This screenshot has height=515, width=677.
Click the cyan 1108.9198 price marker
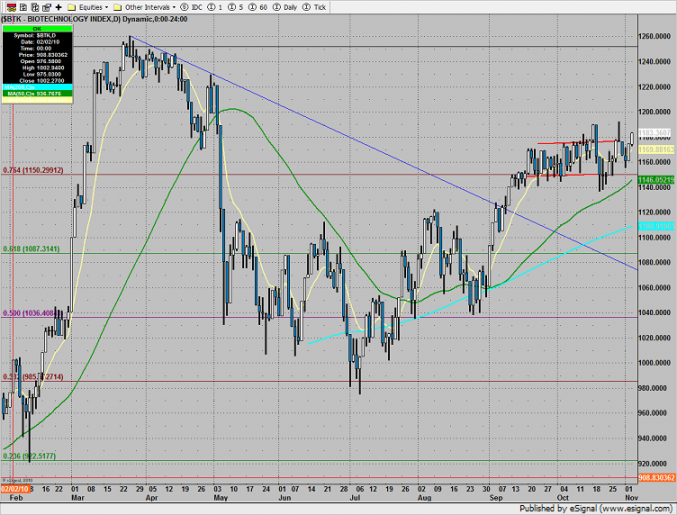656,226
